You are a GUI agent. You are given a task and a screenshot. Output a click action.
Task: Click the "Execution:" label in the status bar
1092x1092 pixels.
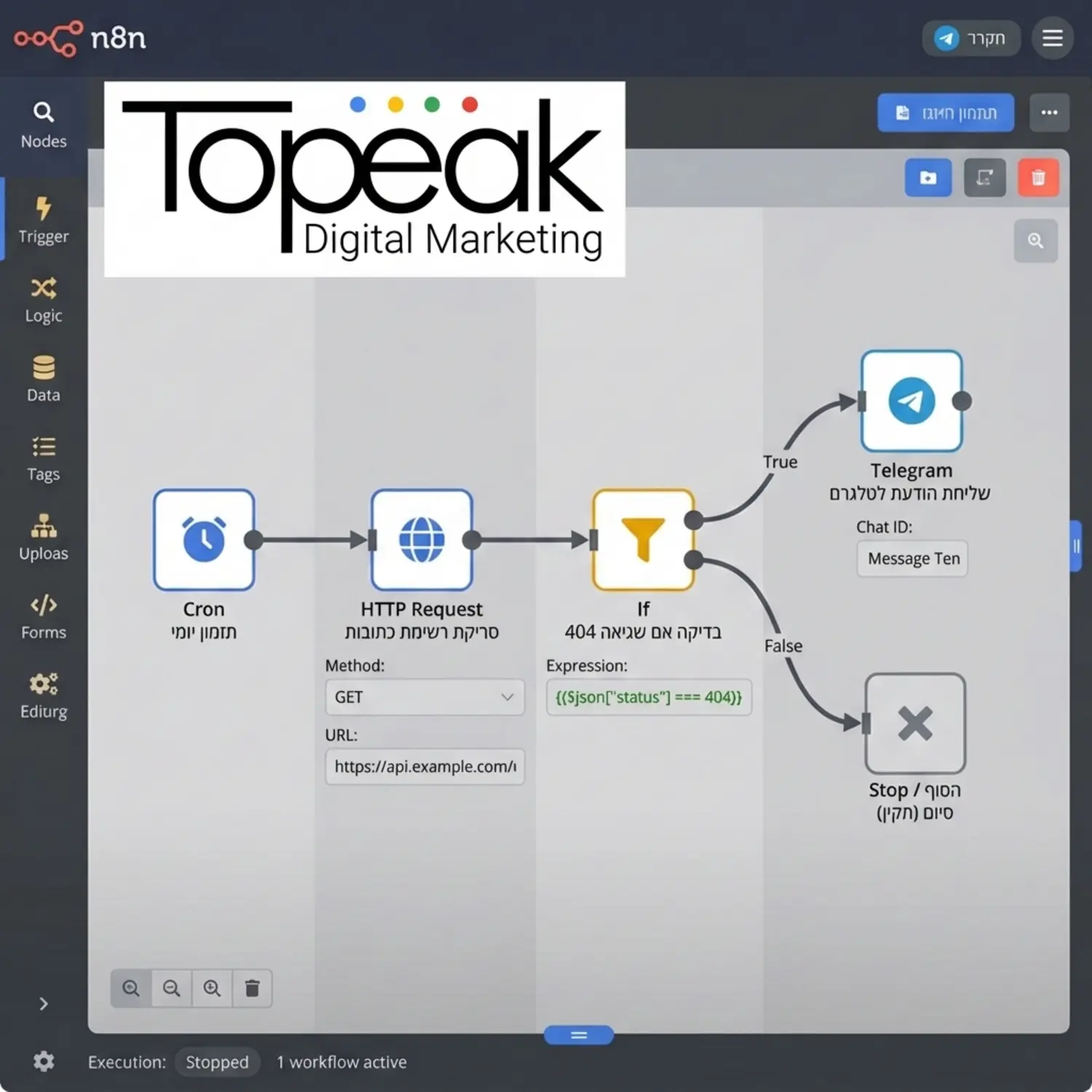coord(127,1062)
